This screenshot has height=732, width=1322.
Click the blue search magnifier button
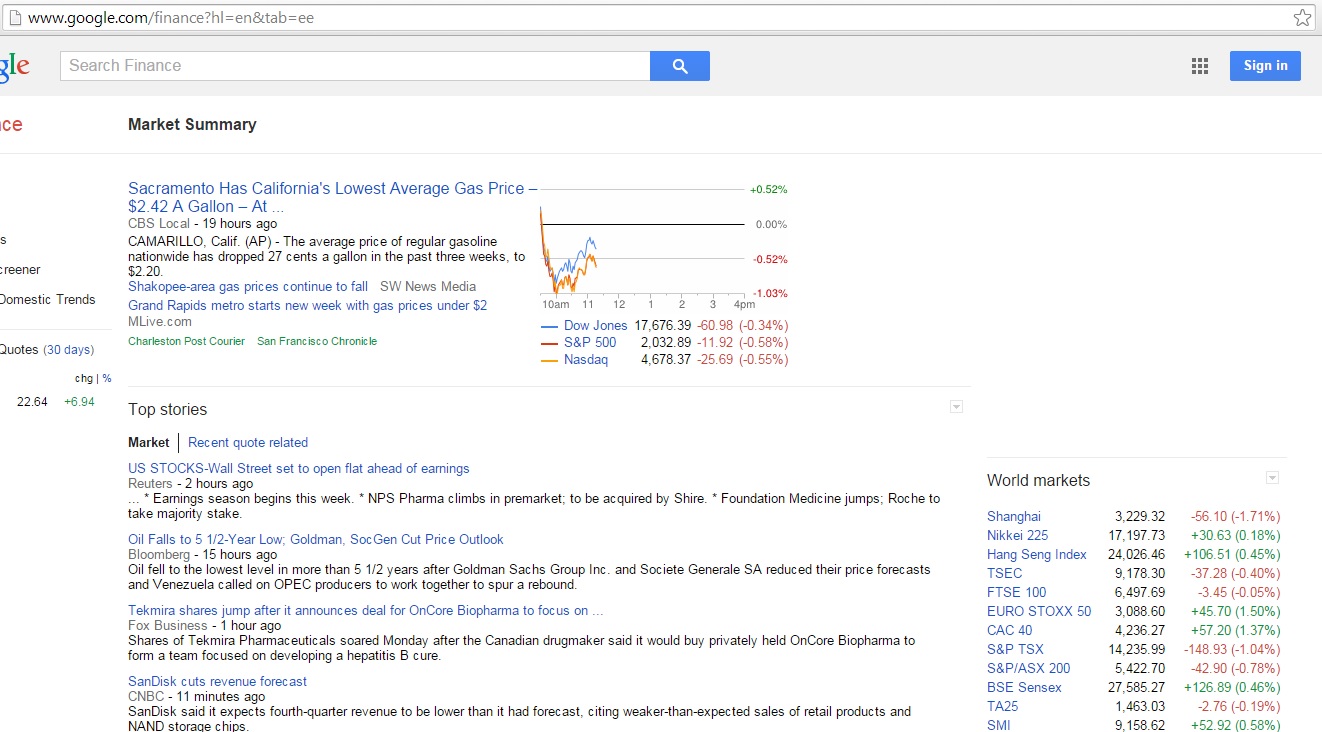[680, 66]
